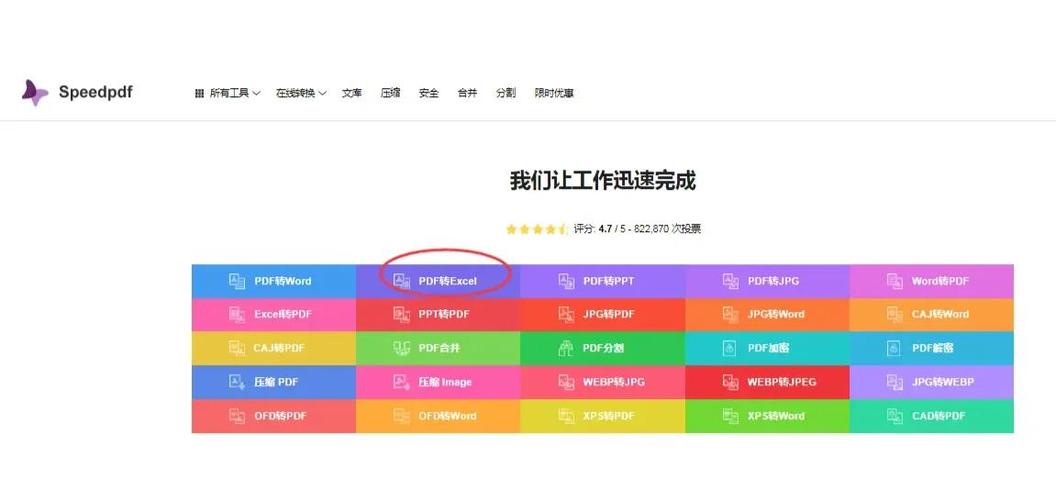Open the 压缩 menu item

(391, 93)
